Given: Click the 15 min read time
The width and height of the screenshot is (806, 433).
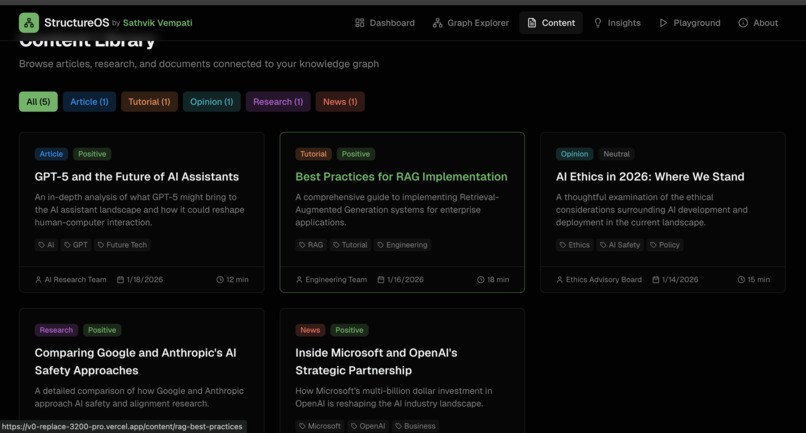Looking at the screenshot, I should [754, 280].
